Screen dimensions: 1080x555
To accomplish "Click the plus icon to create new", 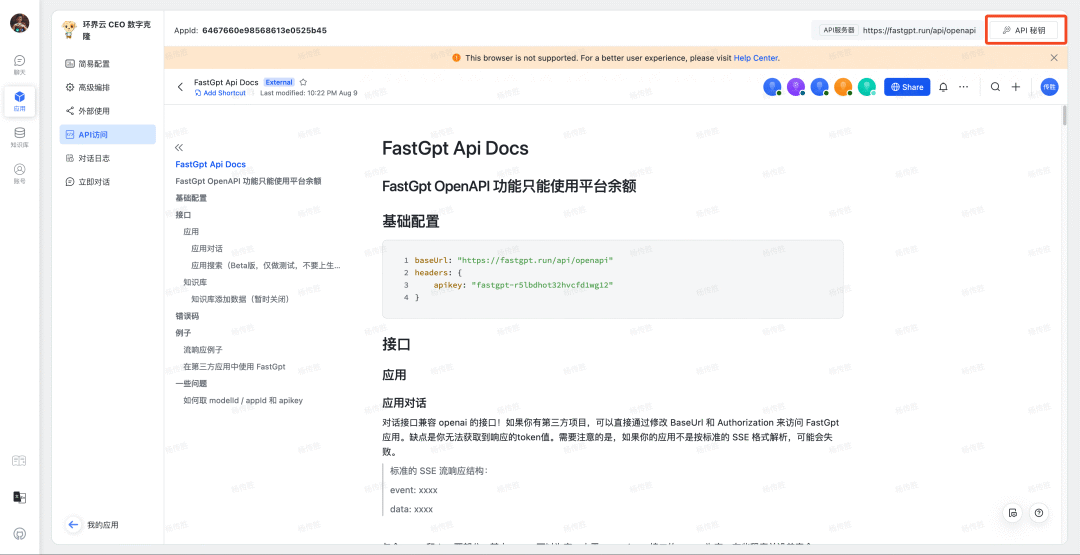I will pyautogui.click(x=1016, y=87).
